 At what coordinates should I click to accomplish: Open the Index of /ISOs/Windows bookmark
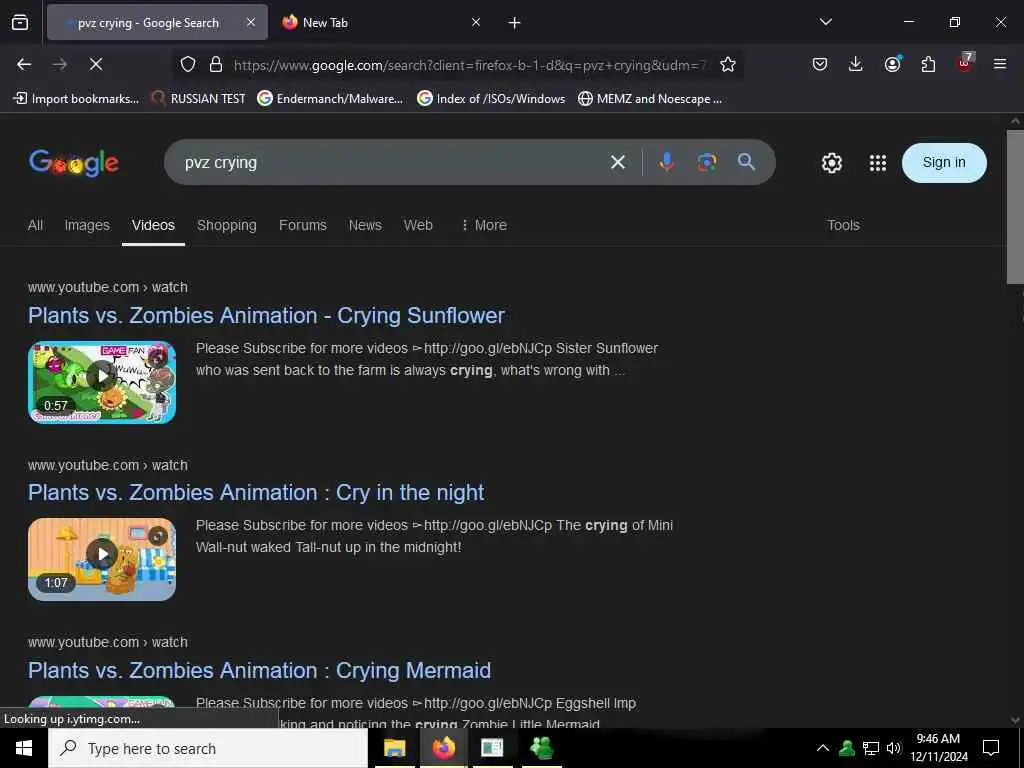(491, 99)
